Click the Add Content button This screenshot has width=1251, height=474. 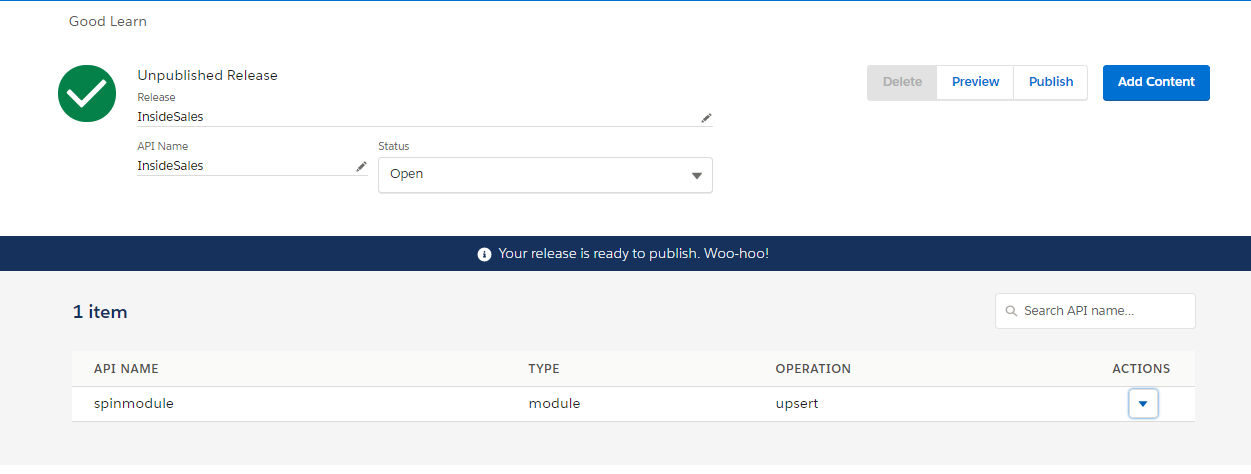point(1156,82)
